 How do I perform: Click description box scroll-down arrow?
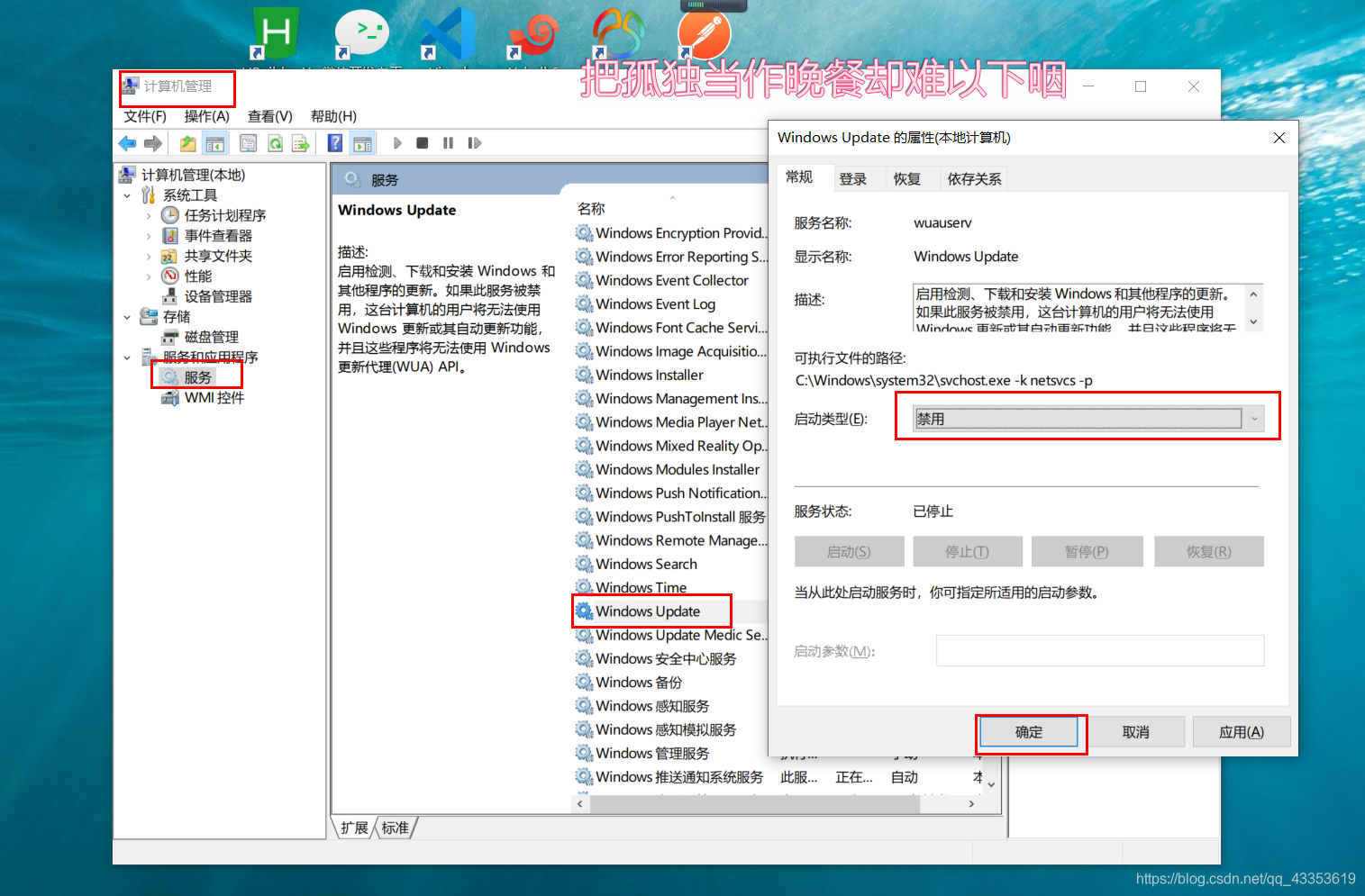pos(1253,321)
